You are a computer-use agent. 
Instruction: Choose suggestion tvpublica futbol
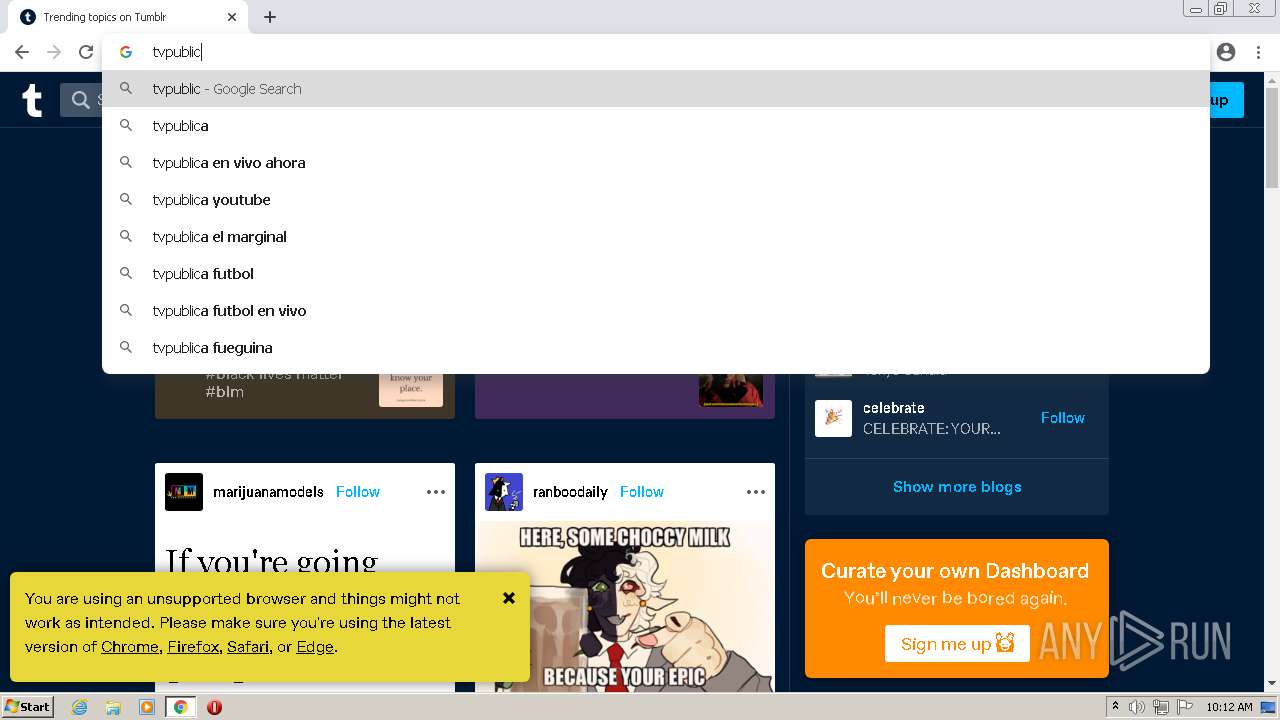tap(656, 274)
